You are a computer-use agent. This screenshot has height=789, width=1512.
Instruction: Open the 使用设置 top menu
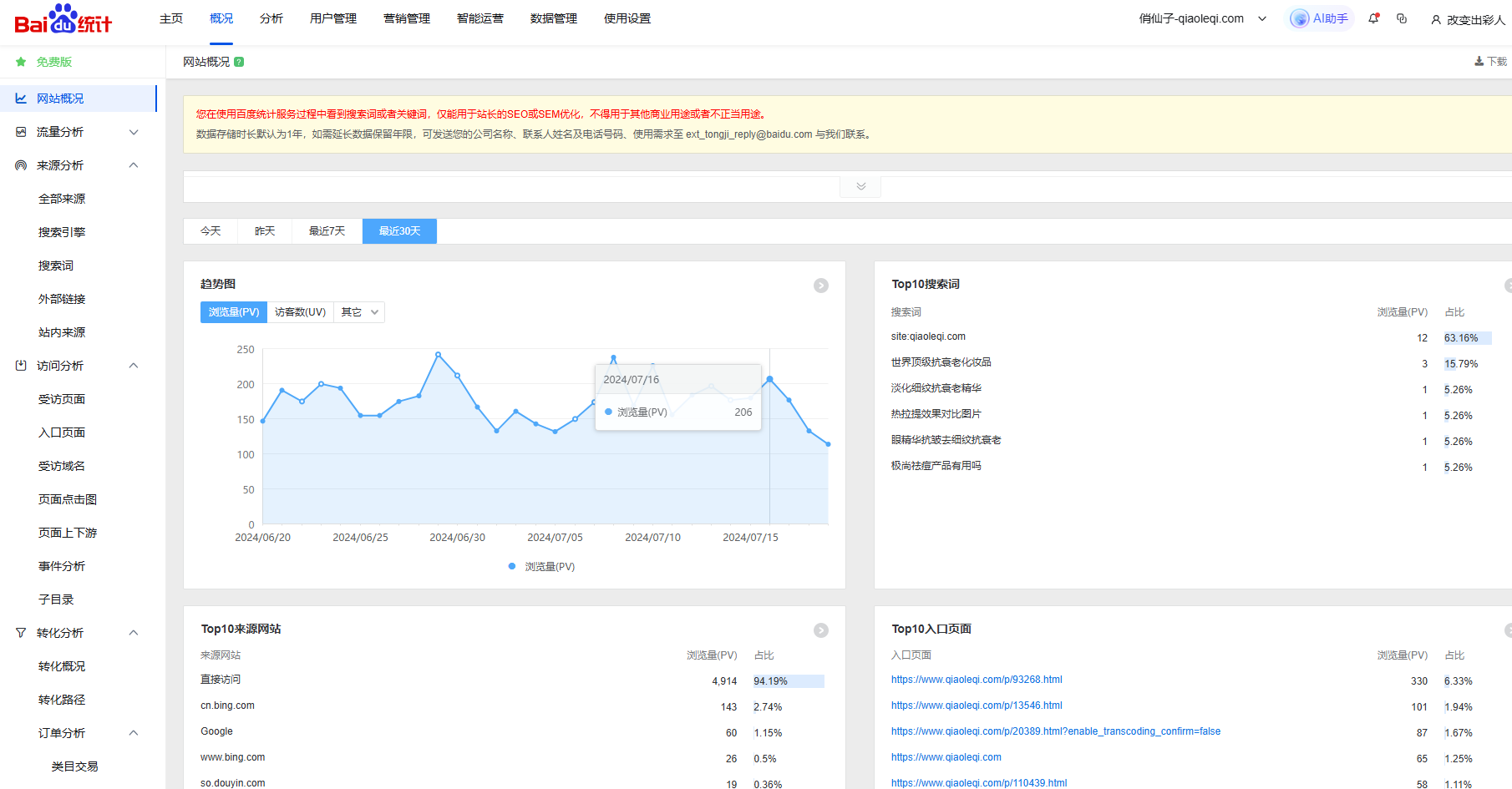coord(627,18)
